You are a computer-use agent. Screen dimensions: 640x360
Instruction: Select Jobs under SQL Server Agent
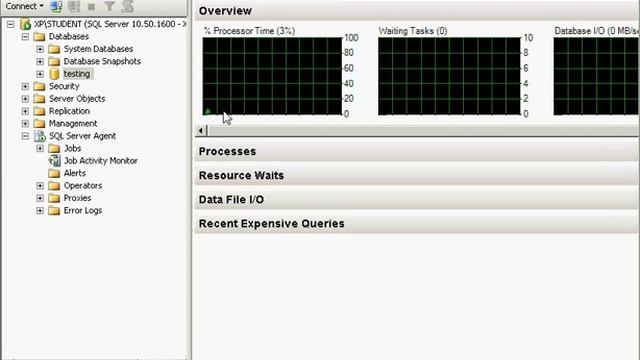click(72, 148)
